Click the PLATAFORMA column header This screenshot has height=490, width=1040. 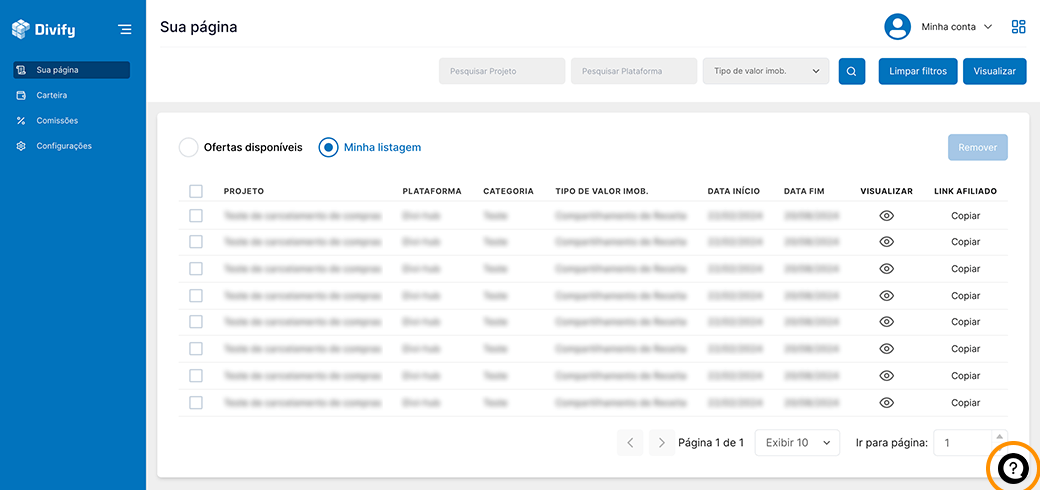pos(432,191)
